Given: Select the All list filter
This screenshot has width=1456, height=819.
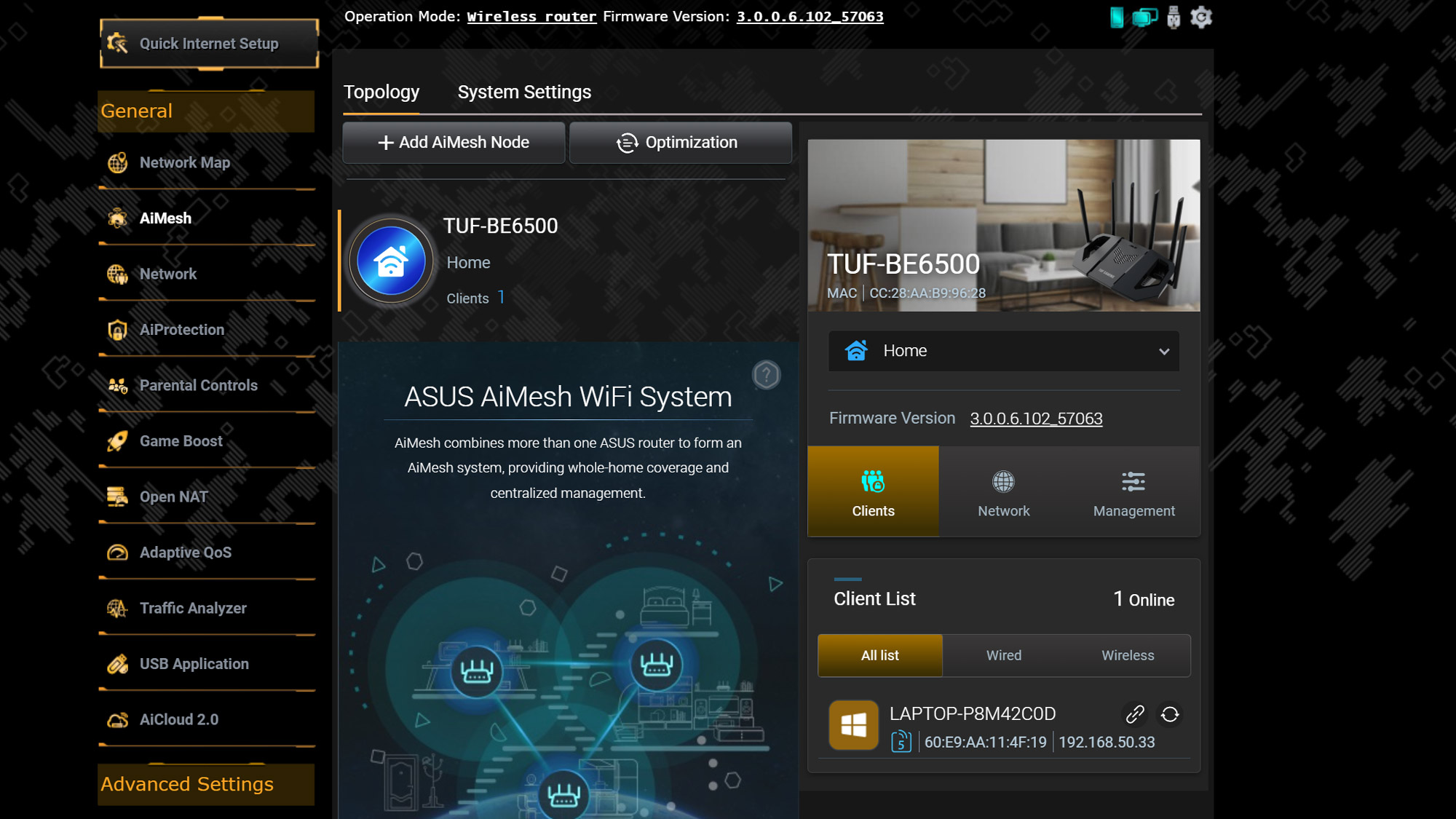Looking at the screenshot, I should pos(879,655).
